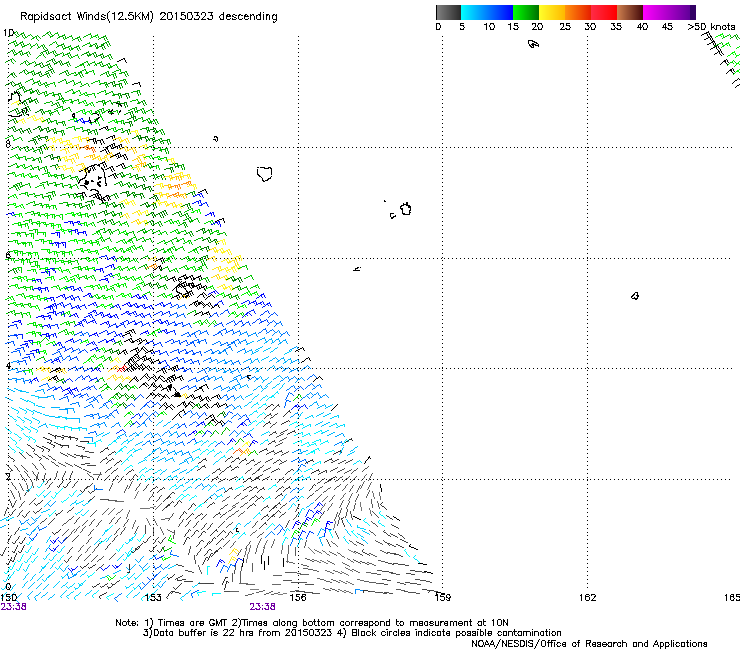Click the longitude label '162'
Screen dimensions: 740x650
point(588,598)
